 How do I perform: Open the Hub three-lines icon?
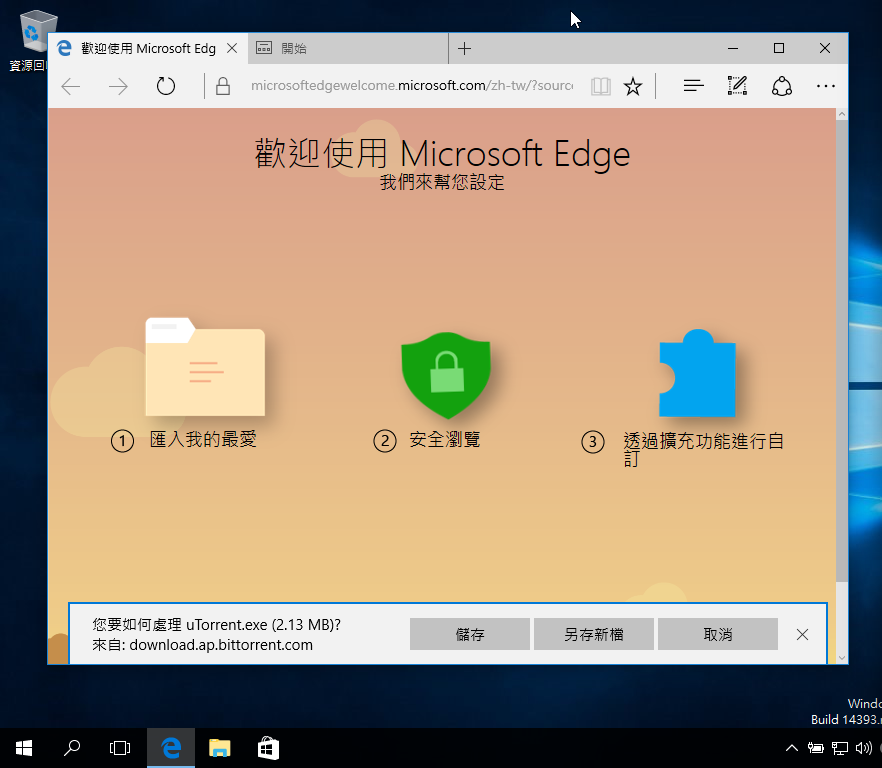[x=694, y=86]
